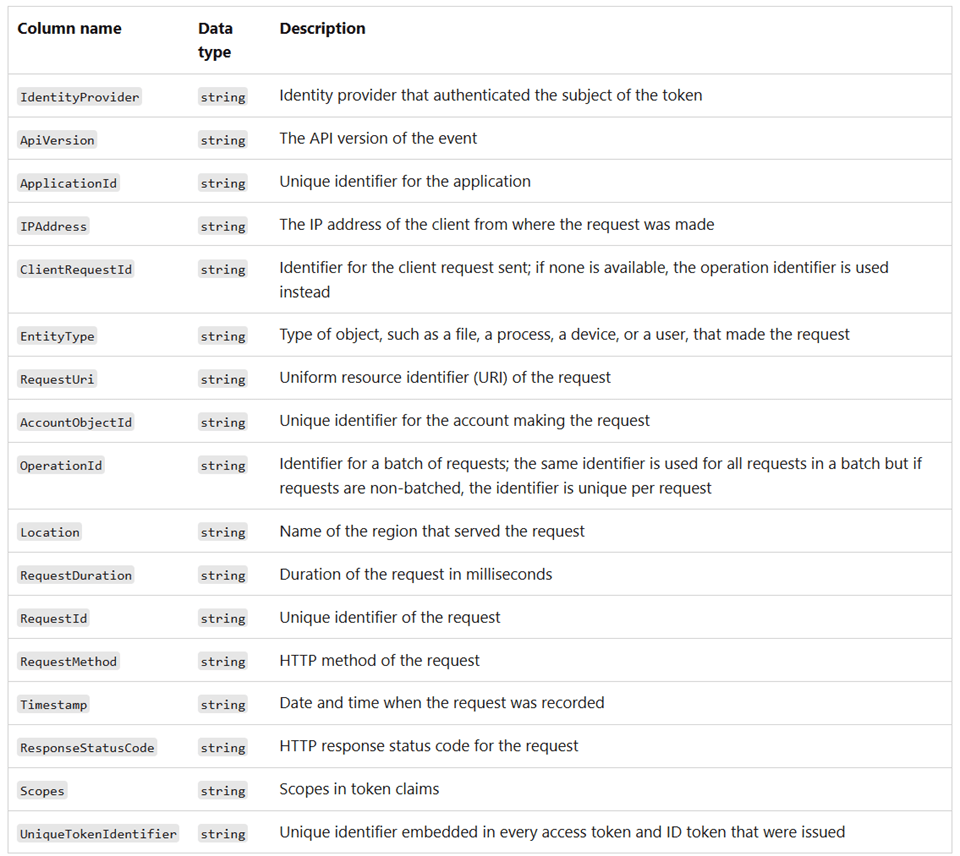Click the "Description" table header
The height and width of the screenshot is (856, 960).
coord(322,29)
